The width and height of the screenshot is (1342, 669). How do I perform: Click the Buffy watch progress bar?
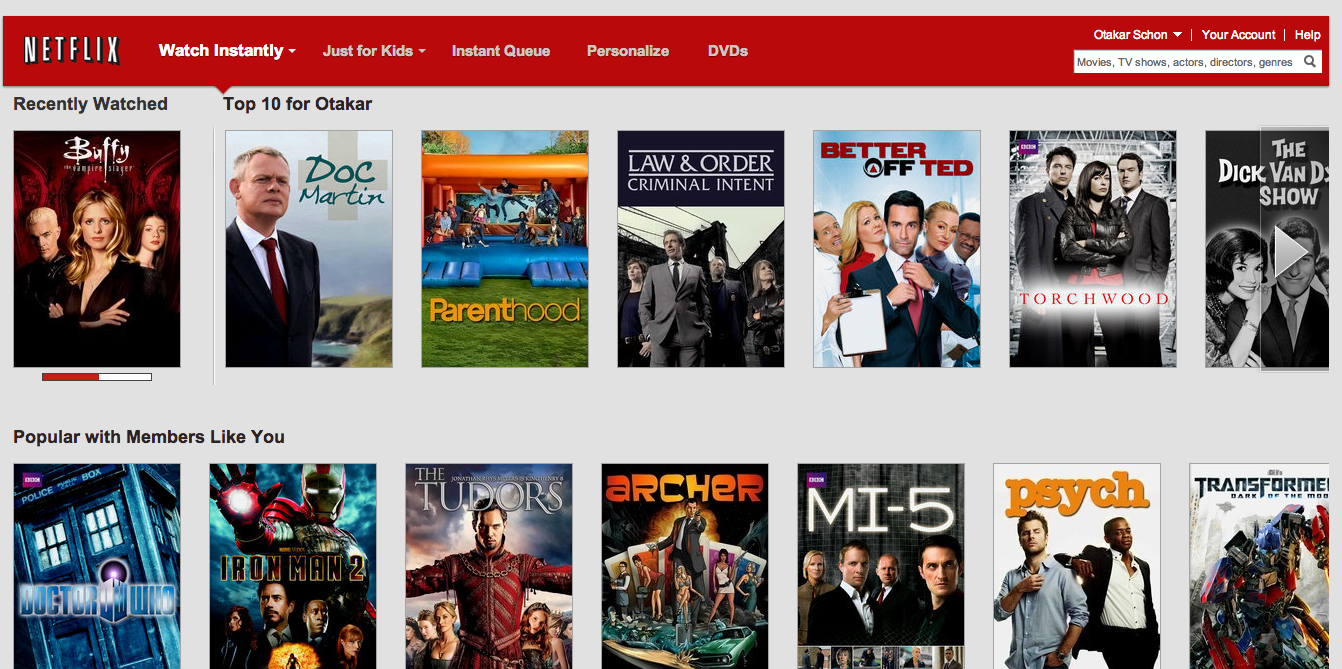(x=97, y=377)
